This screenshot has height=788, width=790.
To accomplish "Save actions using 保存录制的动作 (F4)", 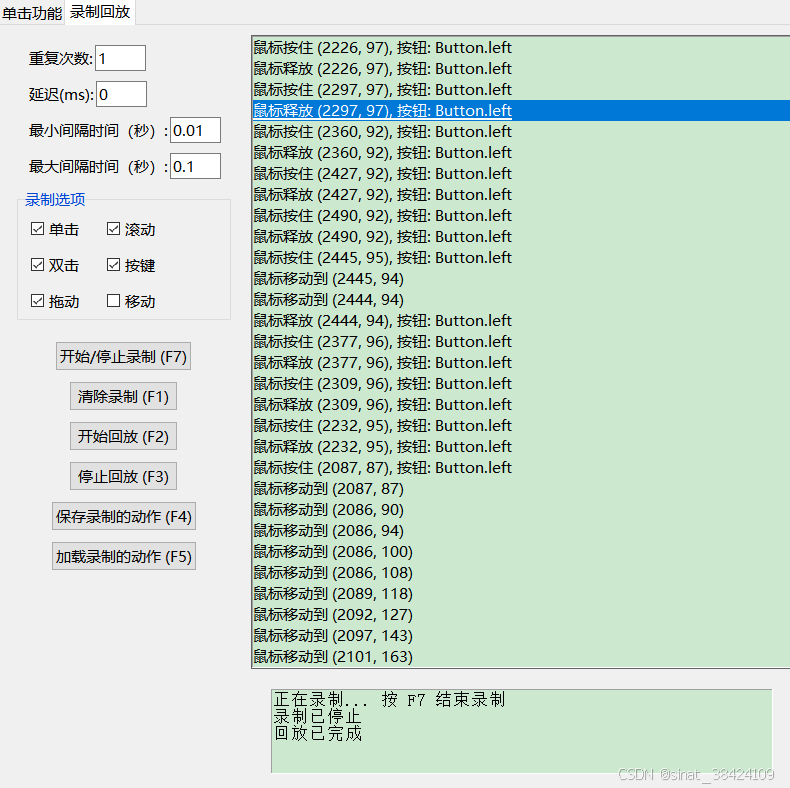I will [124, 516].
